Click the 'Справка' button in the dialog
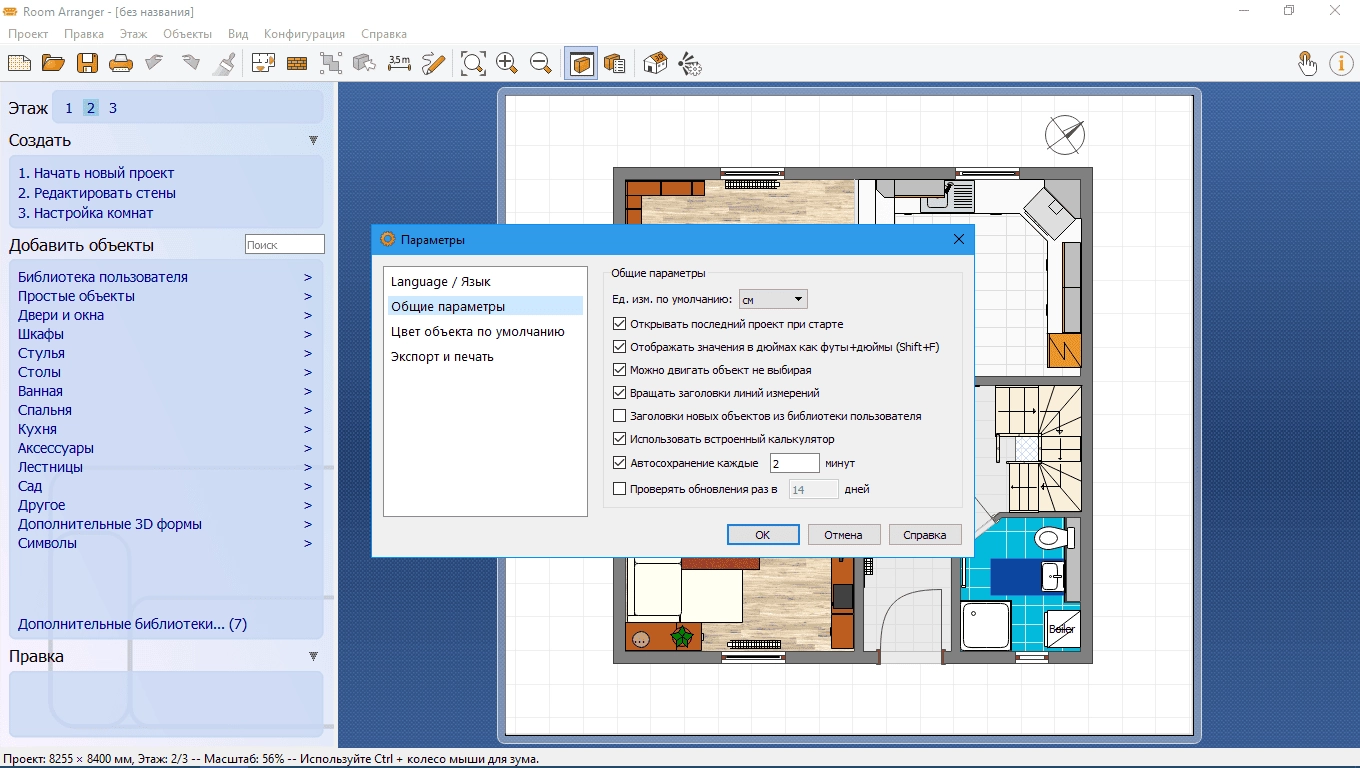The width and height of the screenshot is (1360, 768). [x=924, y=535]
